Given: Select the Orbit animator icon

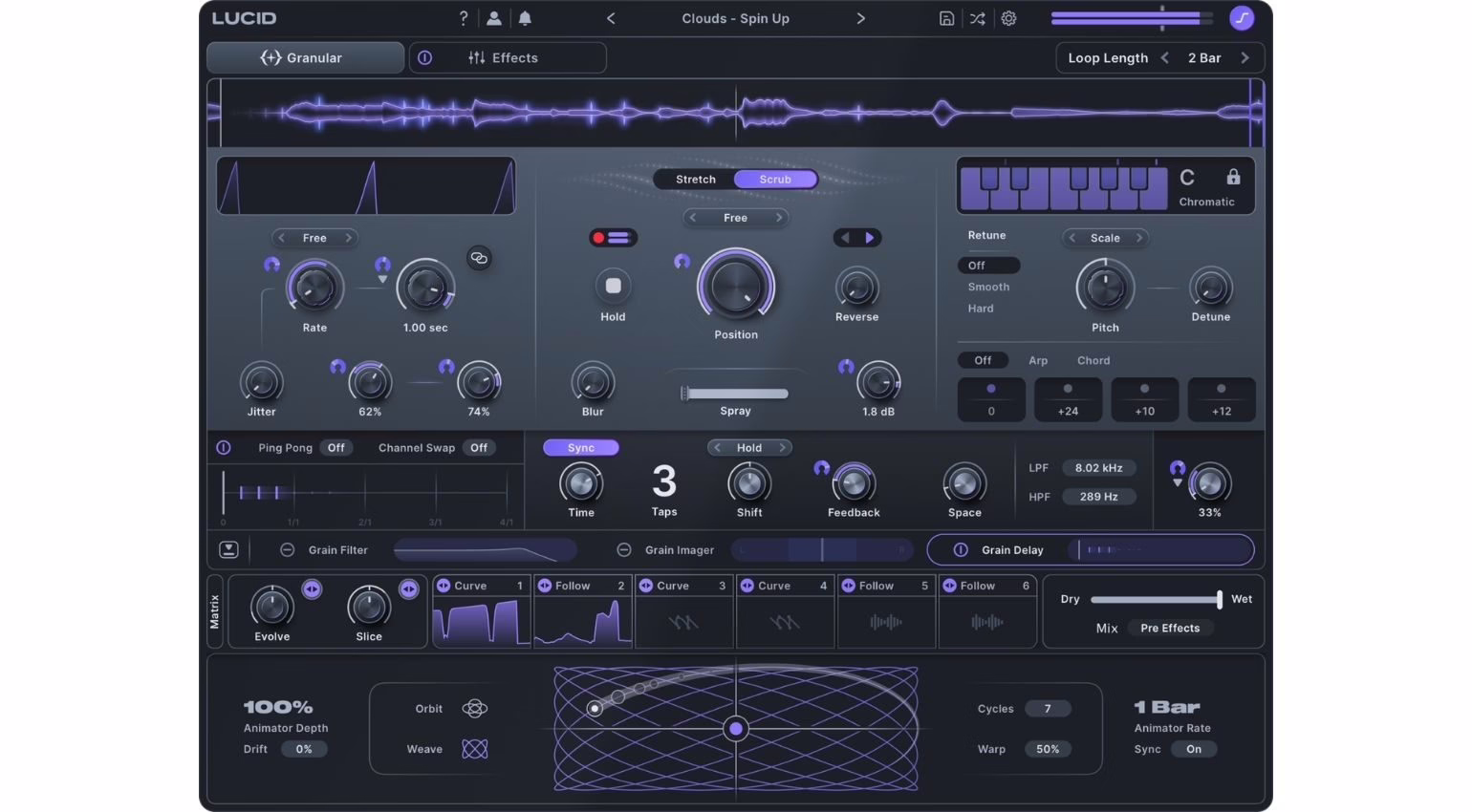Looking at the screenshot, I should click(x=474, y=708).
